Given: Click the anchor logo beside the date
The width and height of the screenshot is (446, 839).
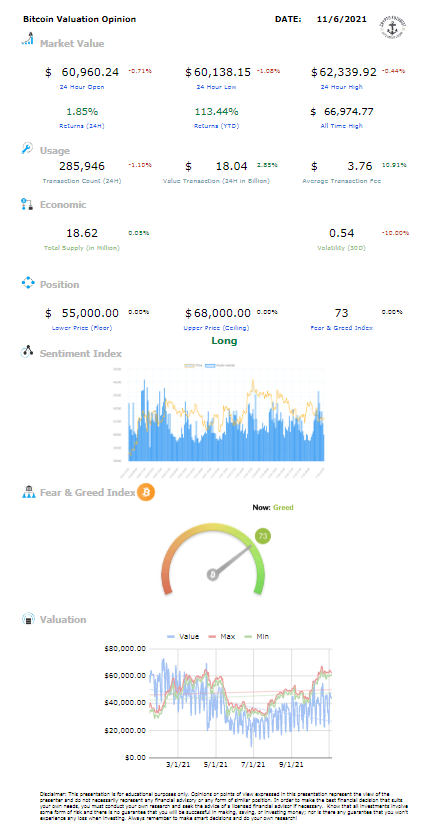Looking at the screenshot, I should [393, 26].
